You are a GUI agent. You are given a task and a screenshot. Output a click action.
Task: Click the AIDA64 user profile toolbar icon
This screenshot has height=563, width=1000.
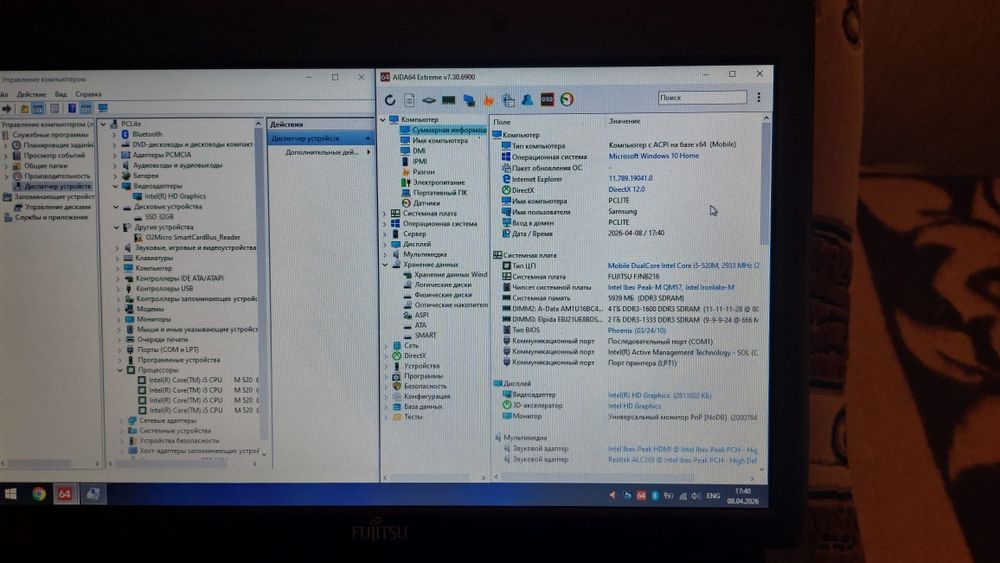(x=527, y=99)
